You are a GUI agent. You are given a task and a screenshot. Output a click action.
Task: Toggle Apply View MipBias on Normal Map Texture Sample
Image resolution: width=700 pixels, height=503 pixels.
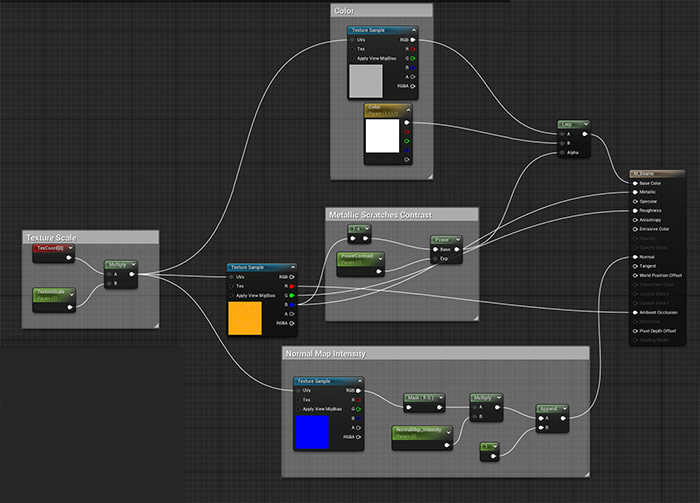point(299,409)
